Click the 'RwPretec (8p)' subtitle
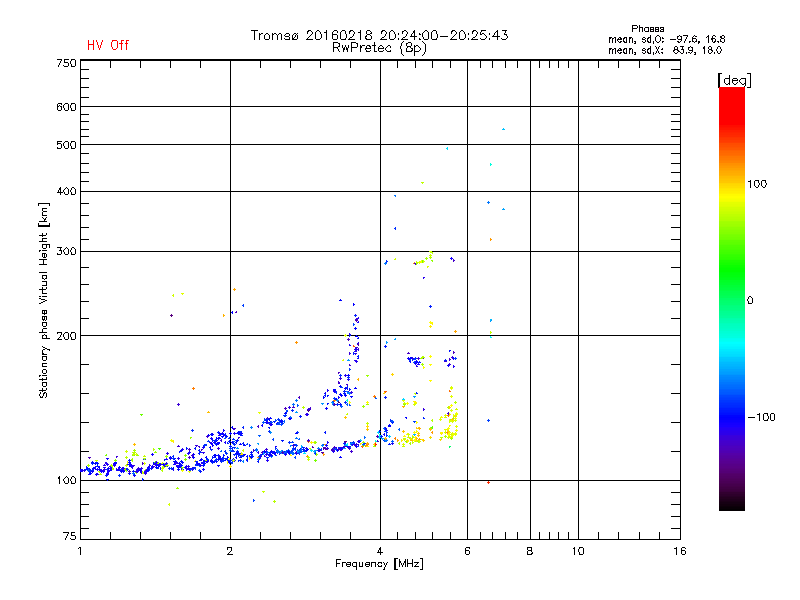Screen dimensions: 800x600 tap(379, 48)
